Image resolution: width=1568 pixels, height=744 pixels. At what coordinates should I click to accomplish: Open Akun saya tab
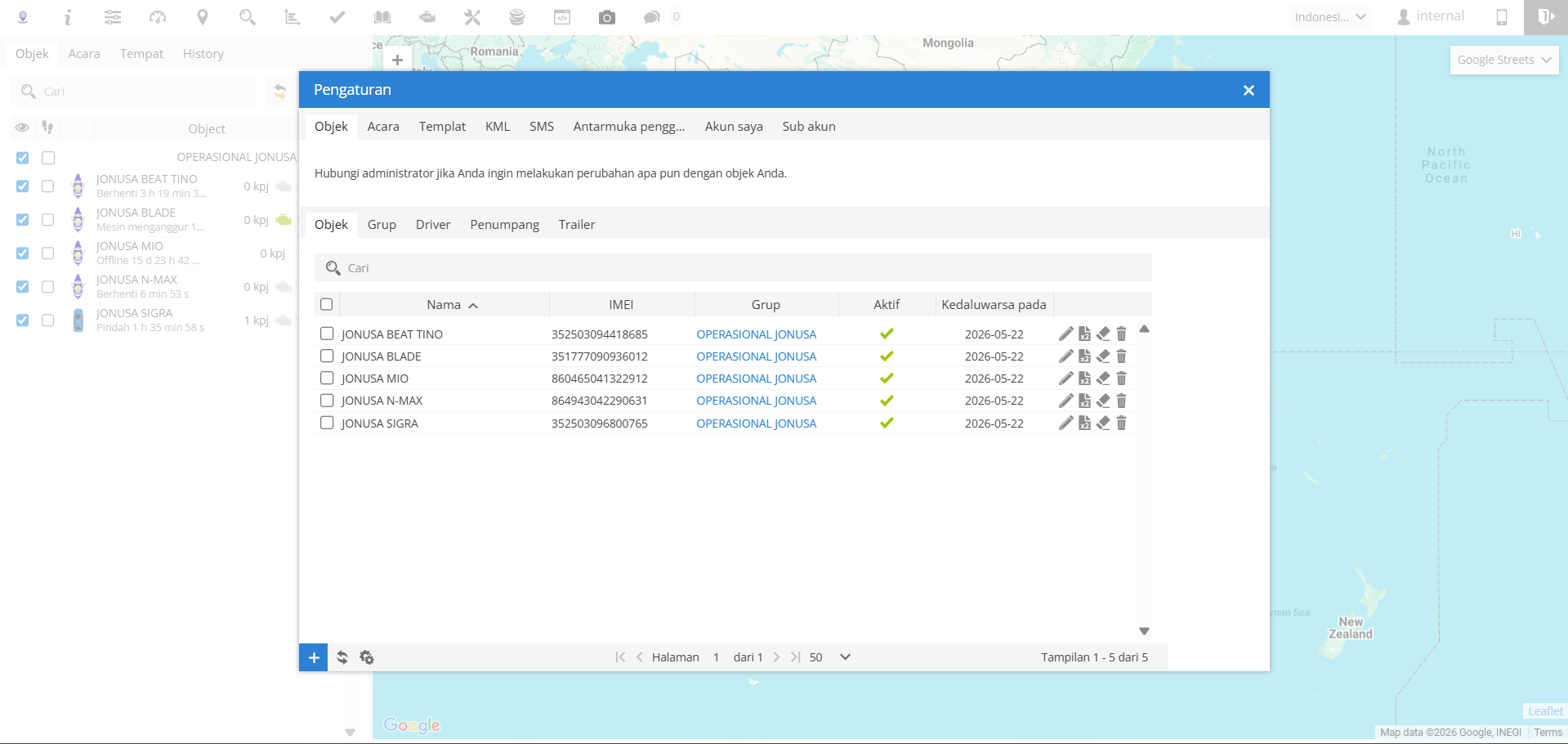734,127
